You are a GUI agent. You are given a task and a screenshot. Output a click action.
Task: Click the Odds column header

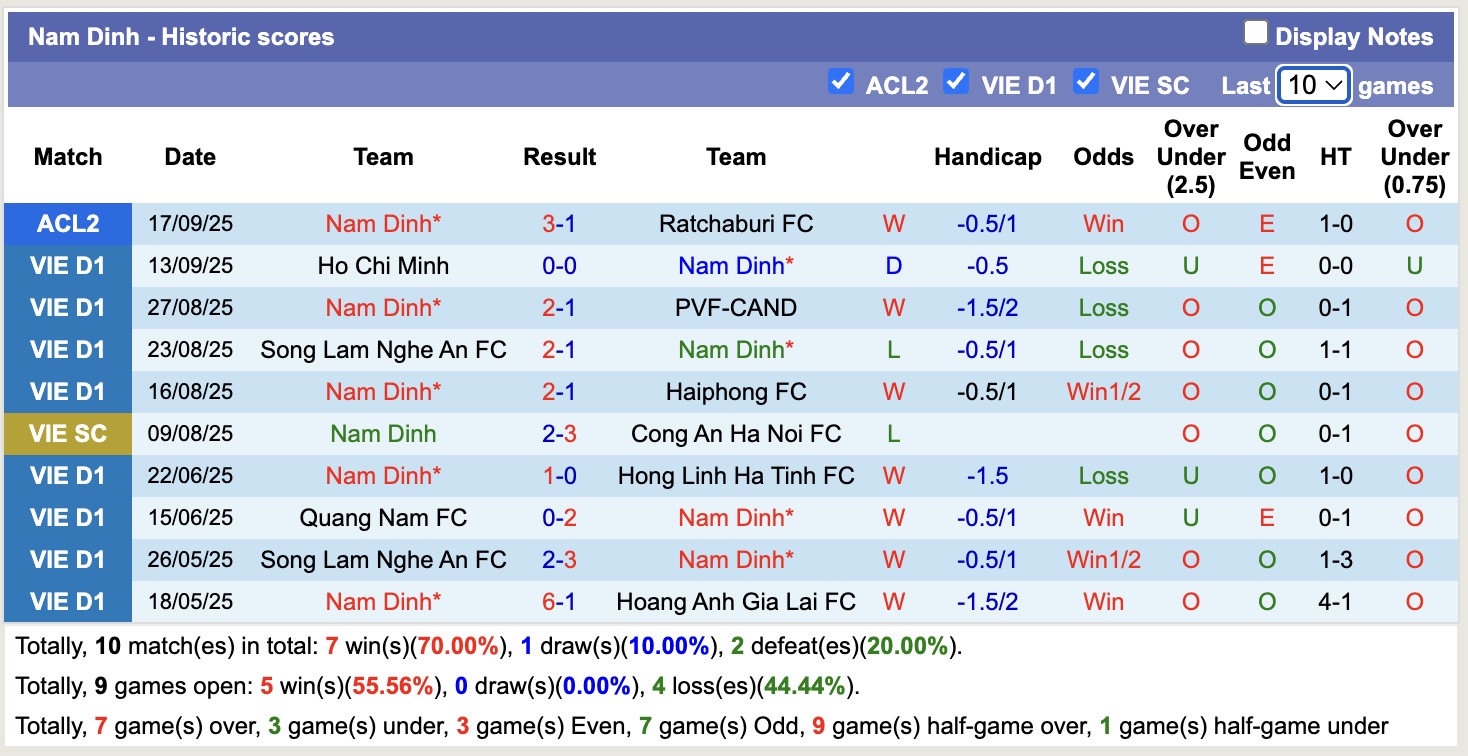pos(1103,157)
